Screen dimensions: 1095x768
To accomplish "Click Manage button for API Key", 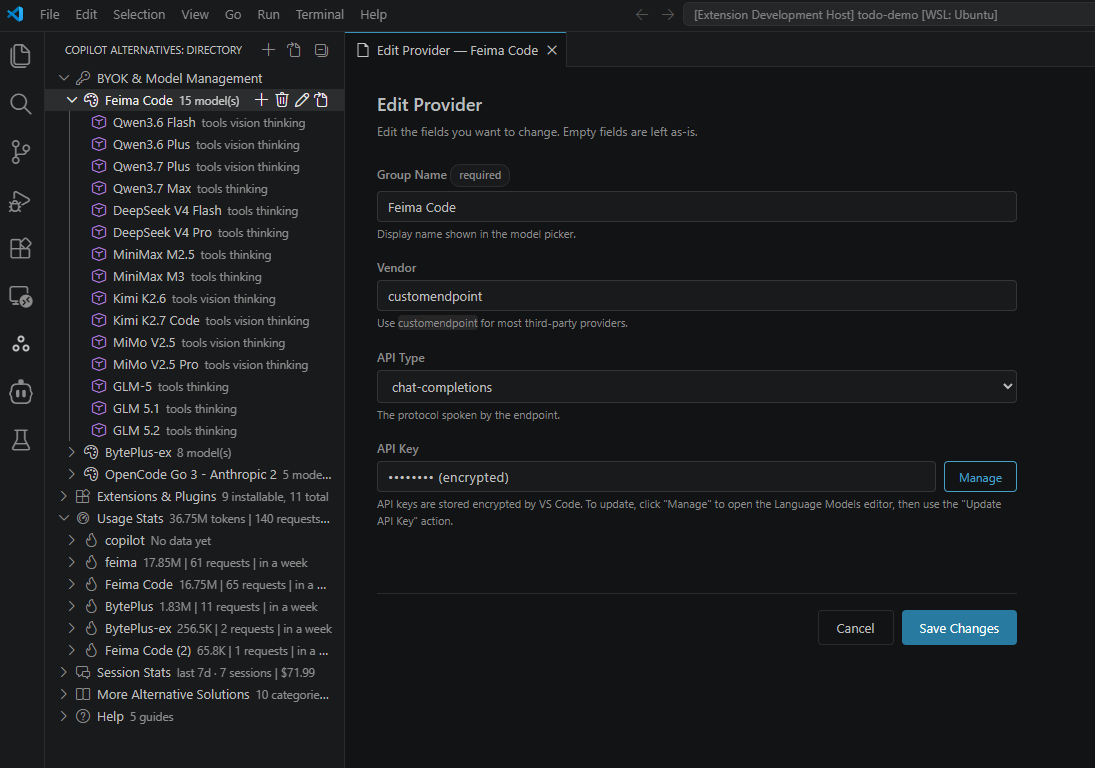I will click(980, 477).
